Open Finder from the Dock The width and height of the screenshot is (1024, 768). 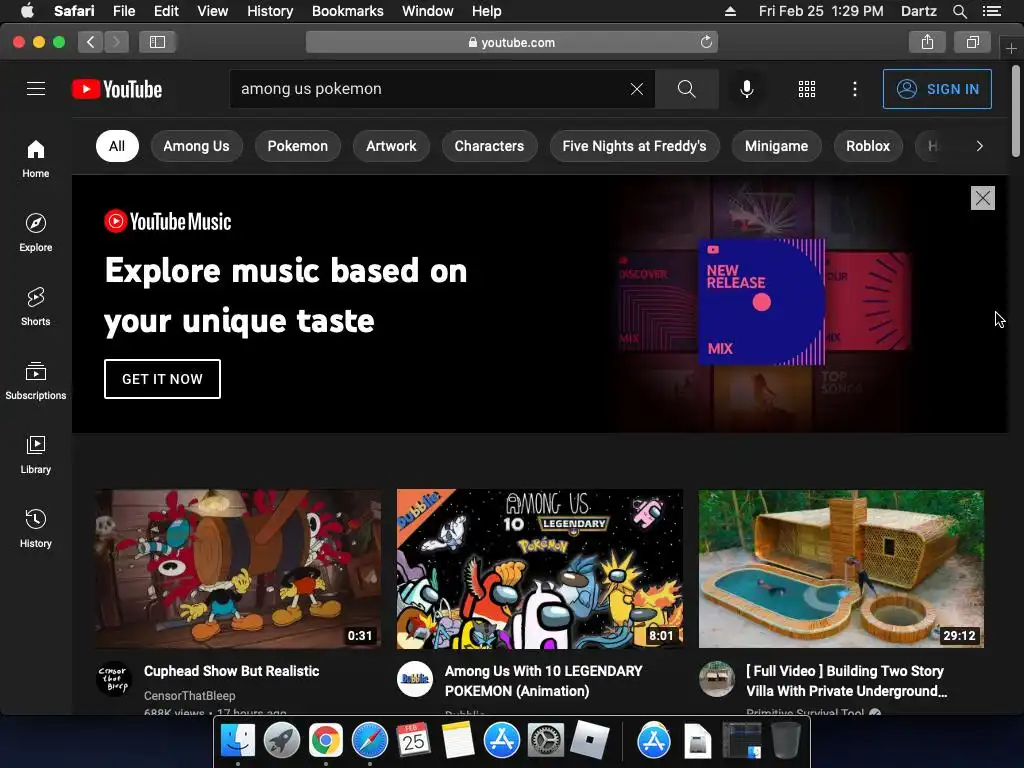(238, 741)
